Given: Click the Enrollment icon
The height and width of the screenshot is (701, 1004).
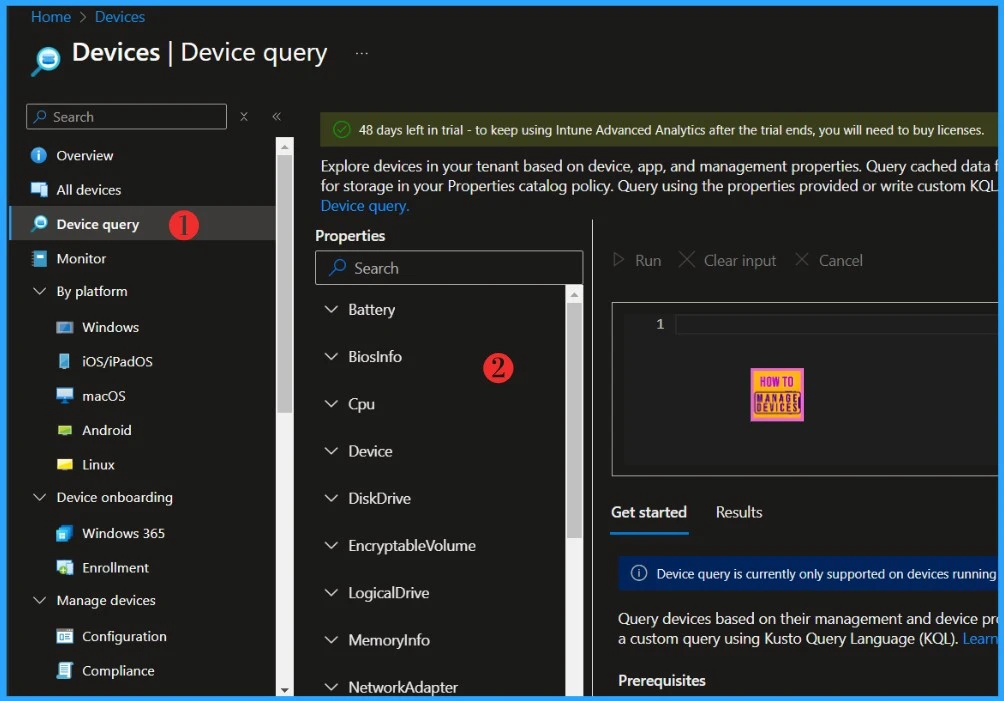Looking at the screenshot, I should [x=65, y=567].
